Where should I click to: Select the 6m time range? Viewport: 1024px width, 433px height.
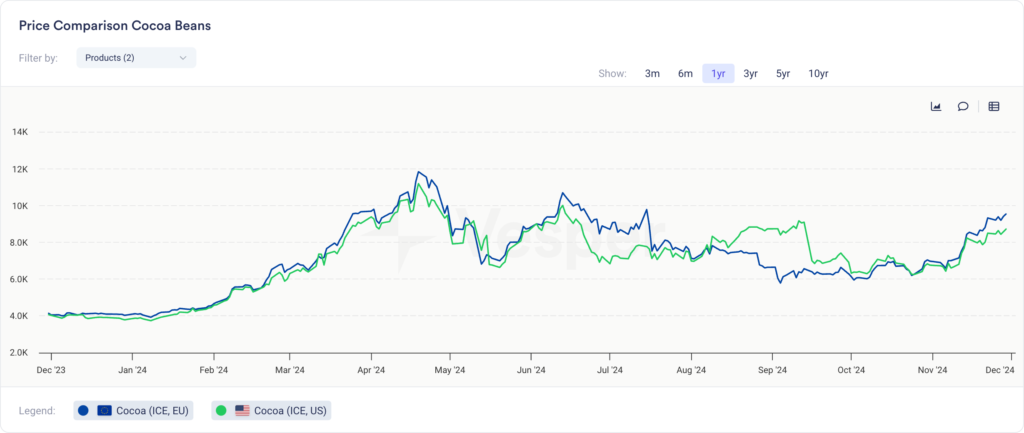685,73
